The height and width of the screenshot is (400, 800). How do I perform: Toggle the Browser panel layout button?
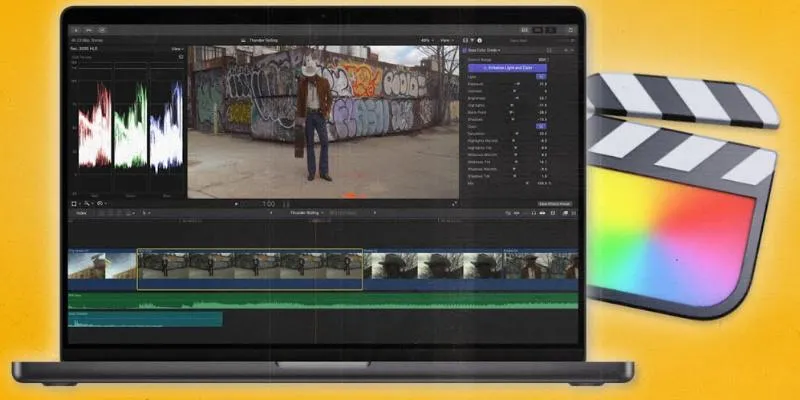pyautogui.click(x=524, y=30)
